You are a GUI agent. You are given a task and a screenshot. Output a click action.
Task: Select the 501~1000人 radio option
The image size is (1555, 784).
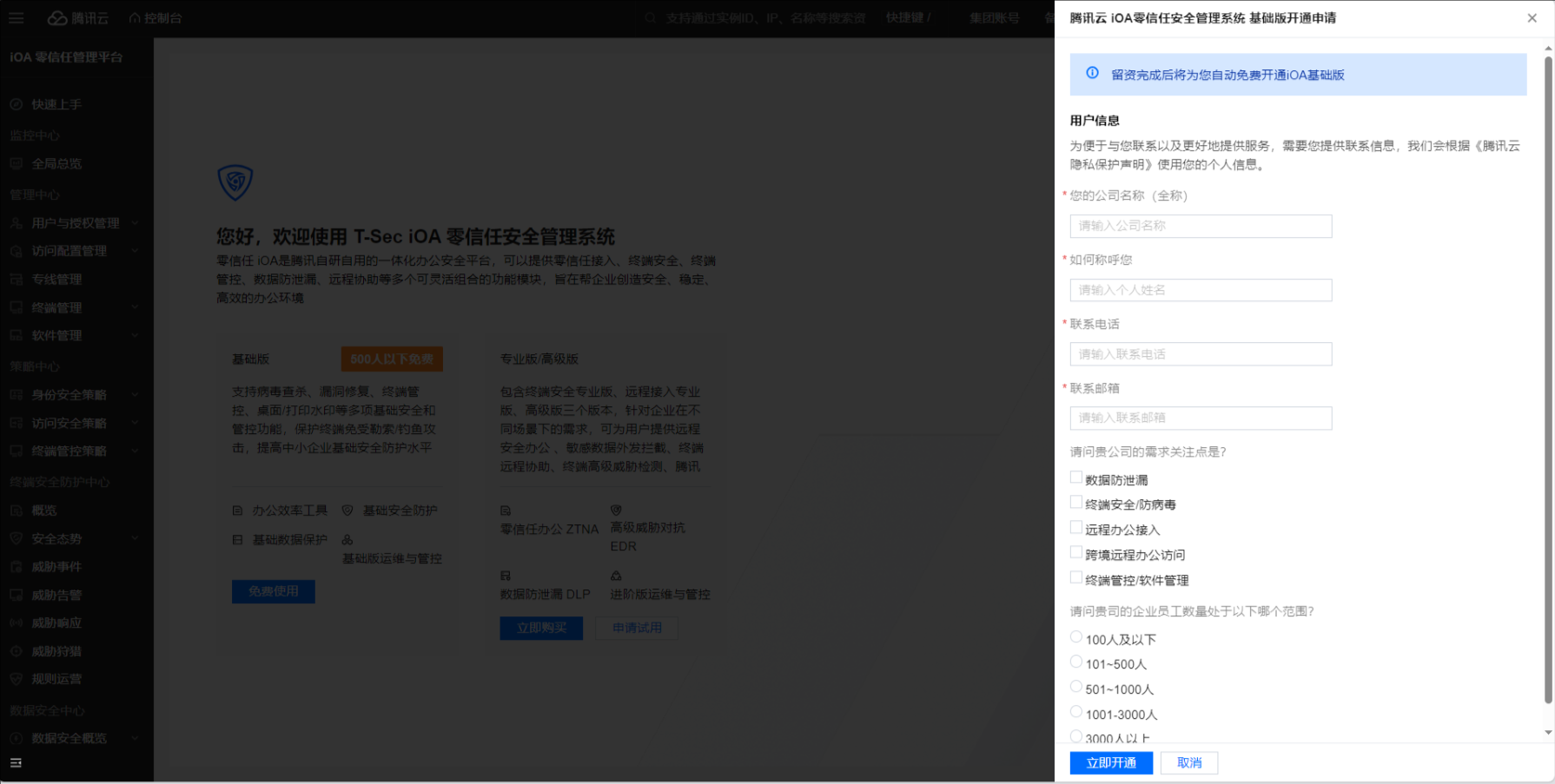point(1076,688)
